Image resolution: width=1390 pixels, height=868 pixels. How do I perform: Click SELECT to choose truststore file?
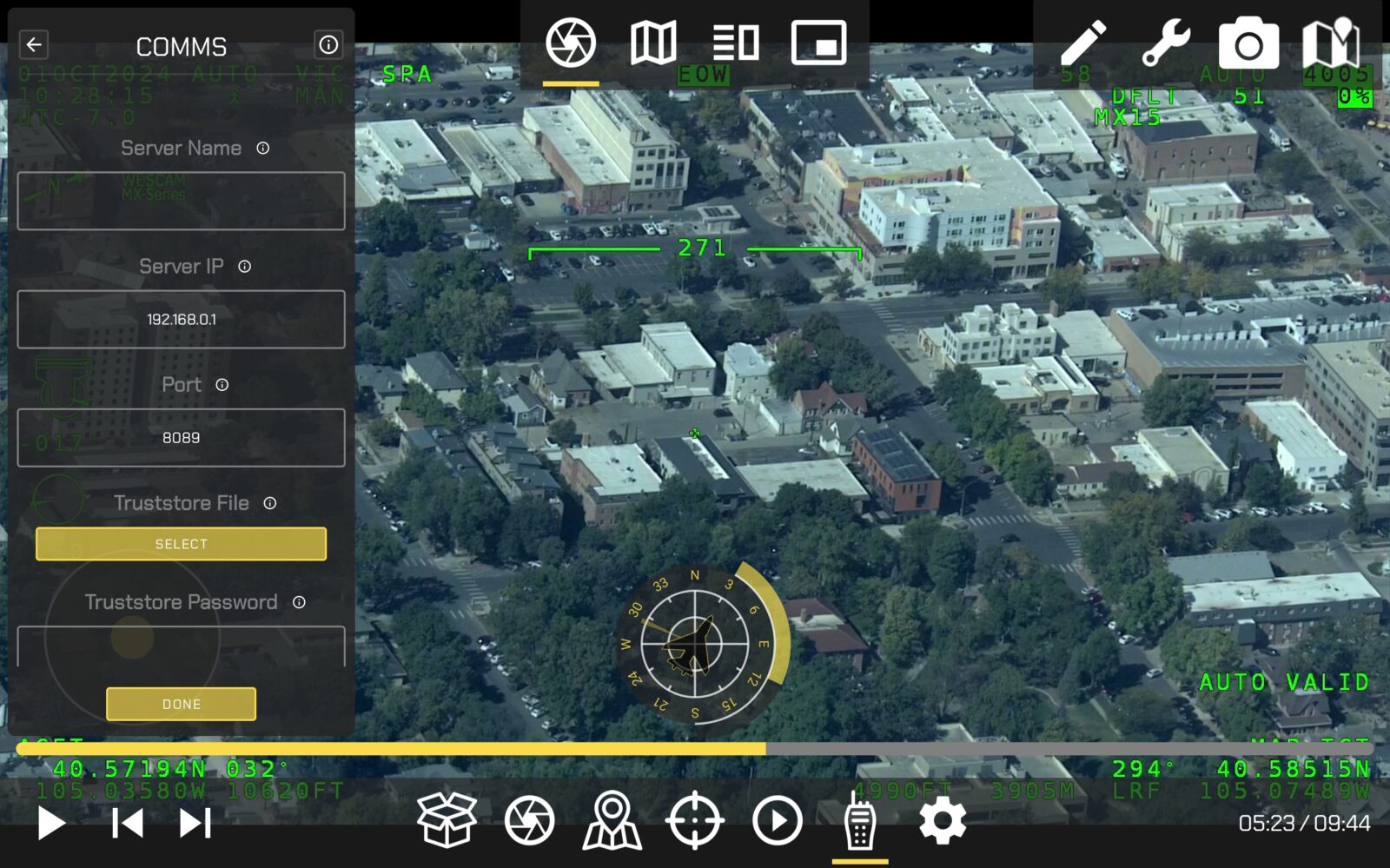(x=181, y=544)
